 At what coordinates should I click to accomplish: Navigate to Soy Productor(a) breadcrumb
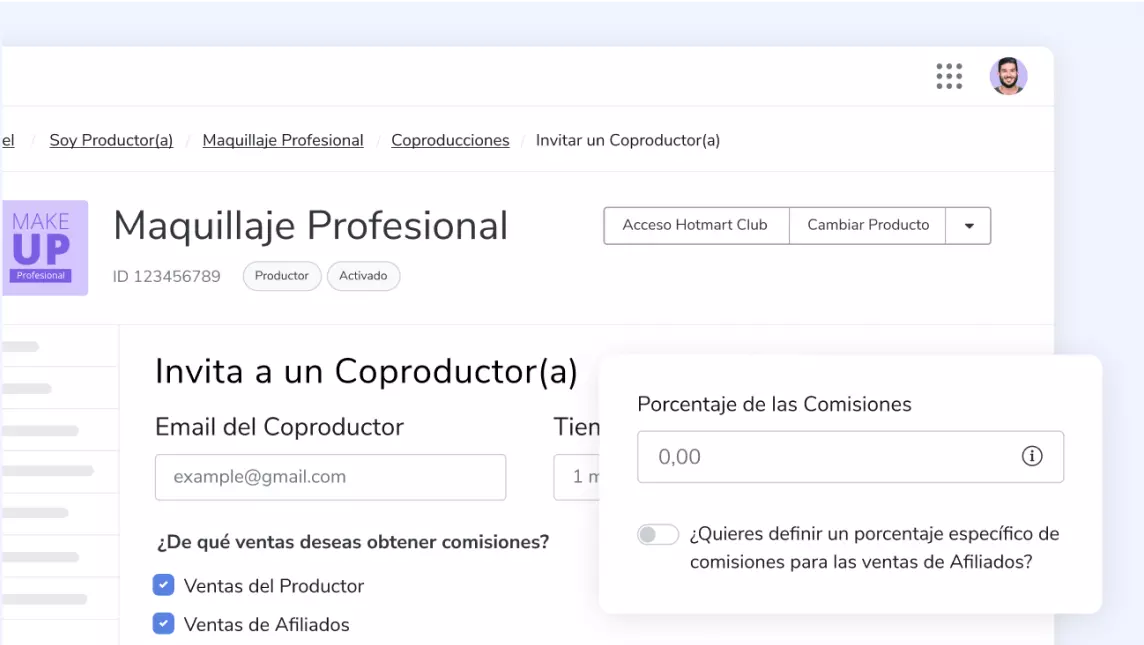tap(110, 140)
